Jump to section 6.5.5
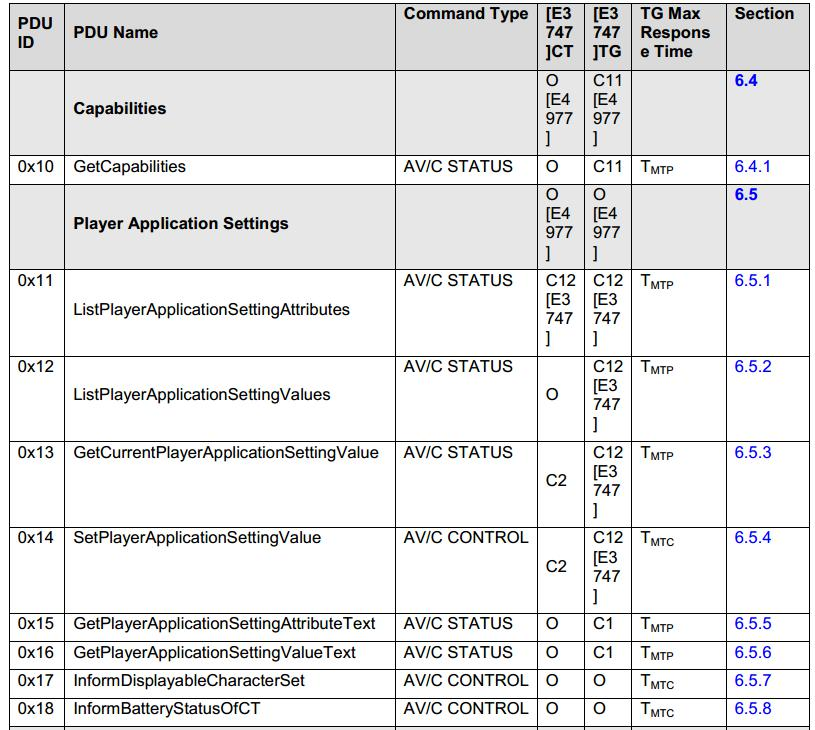The image size is (815, 730). tap(753, 623)
